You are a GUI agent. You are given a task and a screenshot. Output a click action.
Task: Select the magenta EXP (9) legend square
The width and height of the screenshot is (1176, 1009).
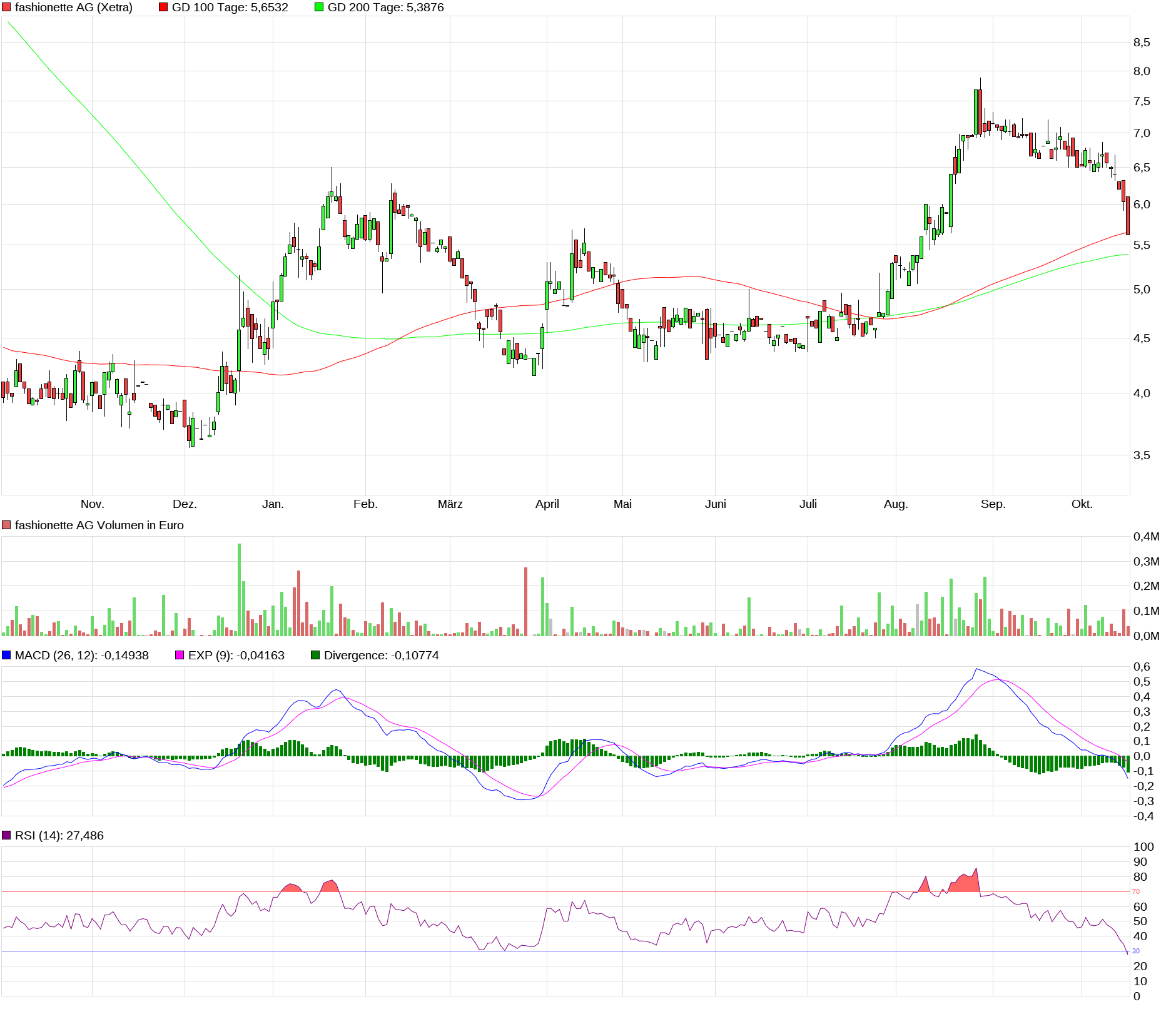point(180,656)
